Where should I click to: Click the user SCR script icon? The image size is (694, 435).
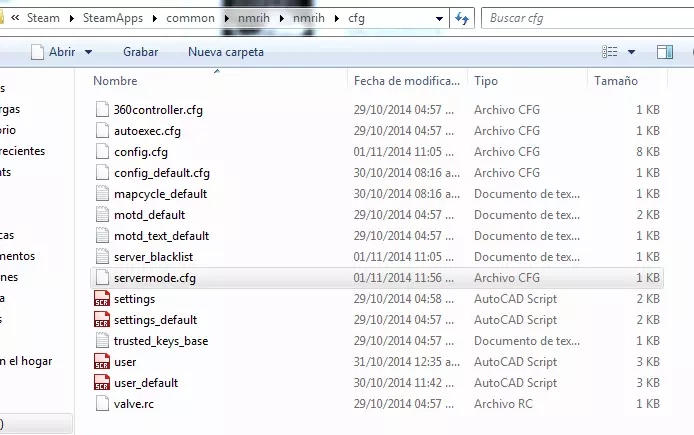[x=102, y=362]
